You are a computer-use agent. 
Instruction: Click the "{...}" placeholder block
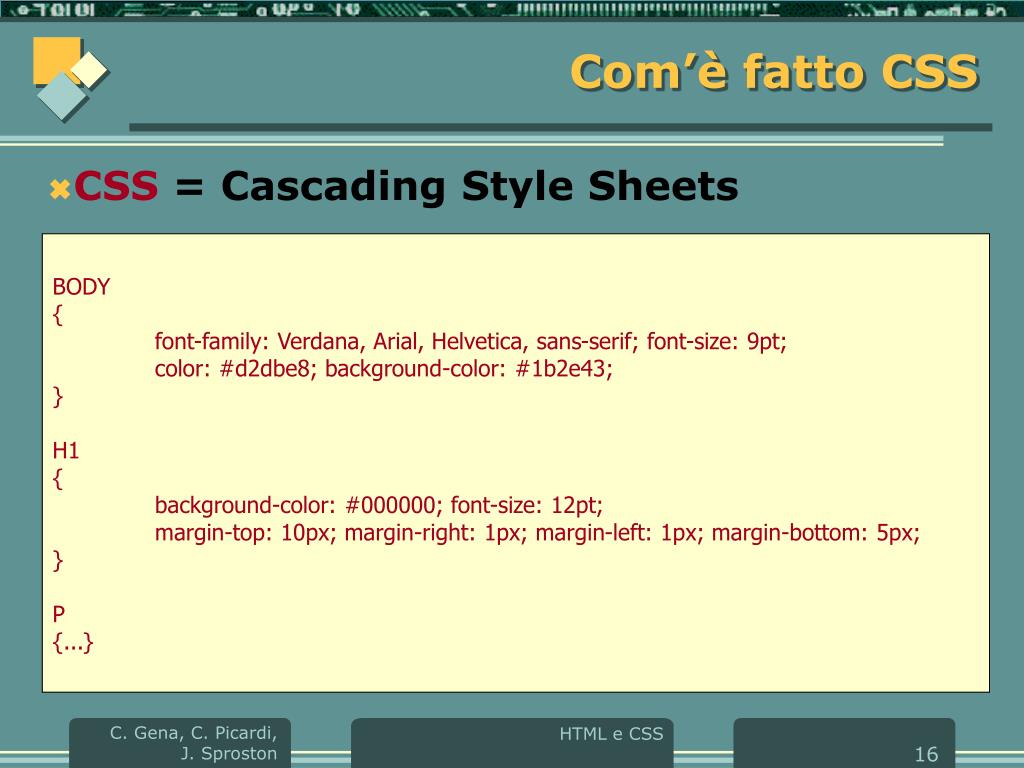pyautogui.click(x=73, y=643)
